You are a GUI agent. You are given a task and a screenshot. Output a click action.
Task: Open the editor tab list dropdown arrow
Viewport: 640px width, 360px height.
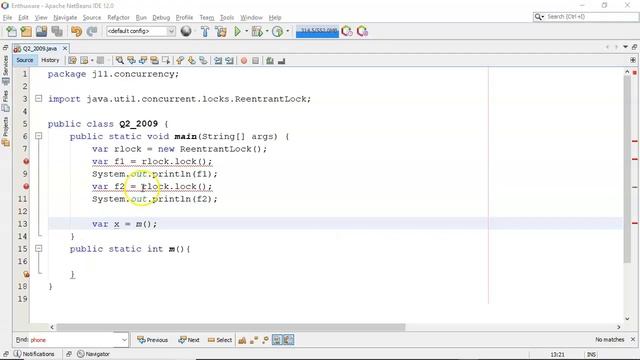coord(625,47)
